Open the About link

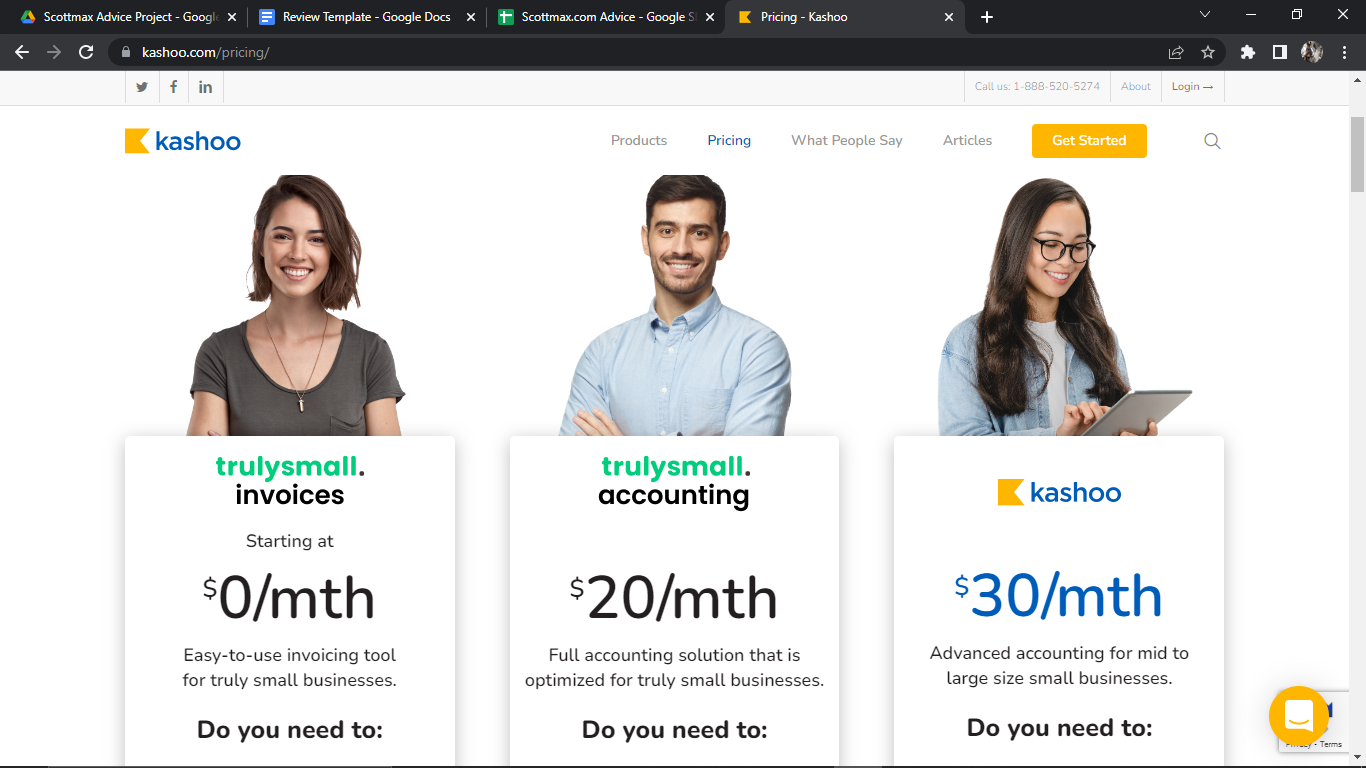(1135, 87)
